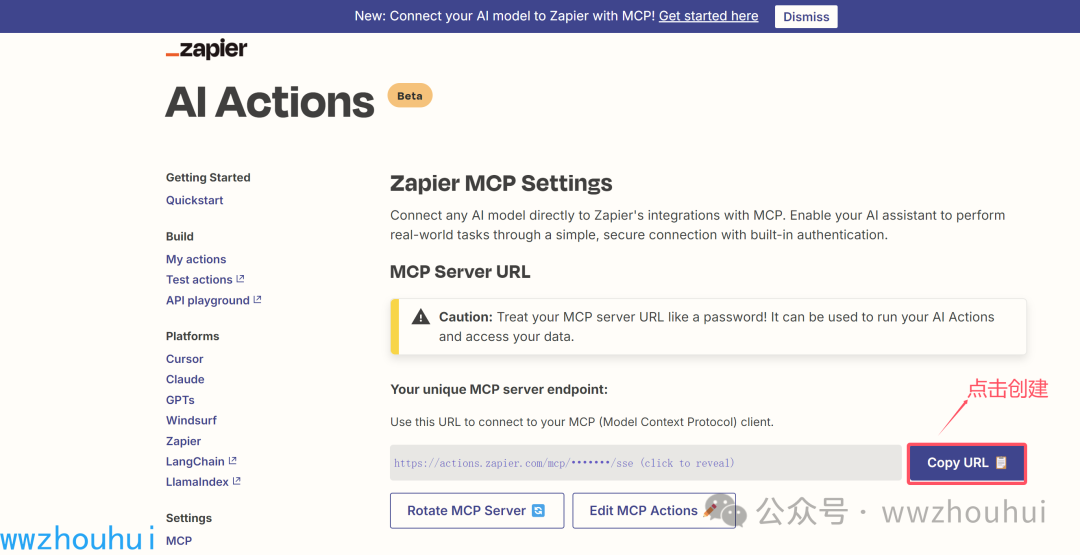The image size is (1080, 555).
Task: Select MCP under Settings in the sidebar
Action: pos(179,541)
